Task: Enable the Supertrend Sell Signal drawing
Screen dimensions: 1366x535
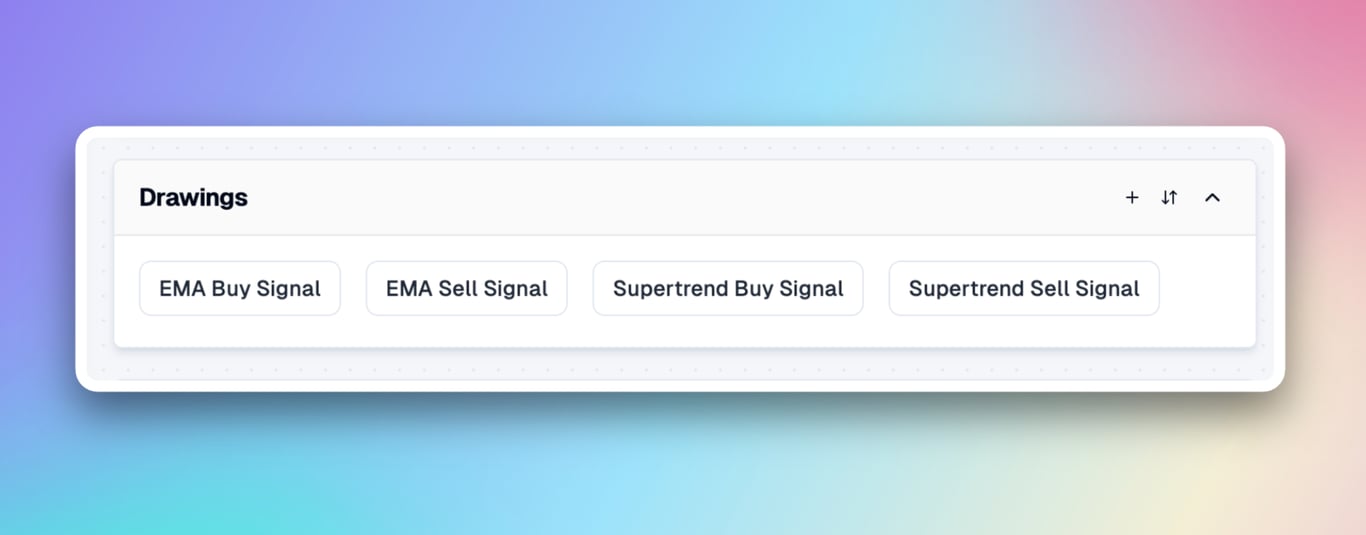Action: pos(1024,289)
